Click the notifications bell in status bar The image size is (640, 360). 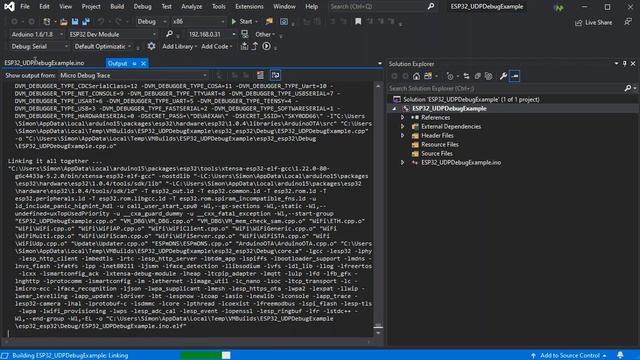coord(620,355)
